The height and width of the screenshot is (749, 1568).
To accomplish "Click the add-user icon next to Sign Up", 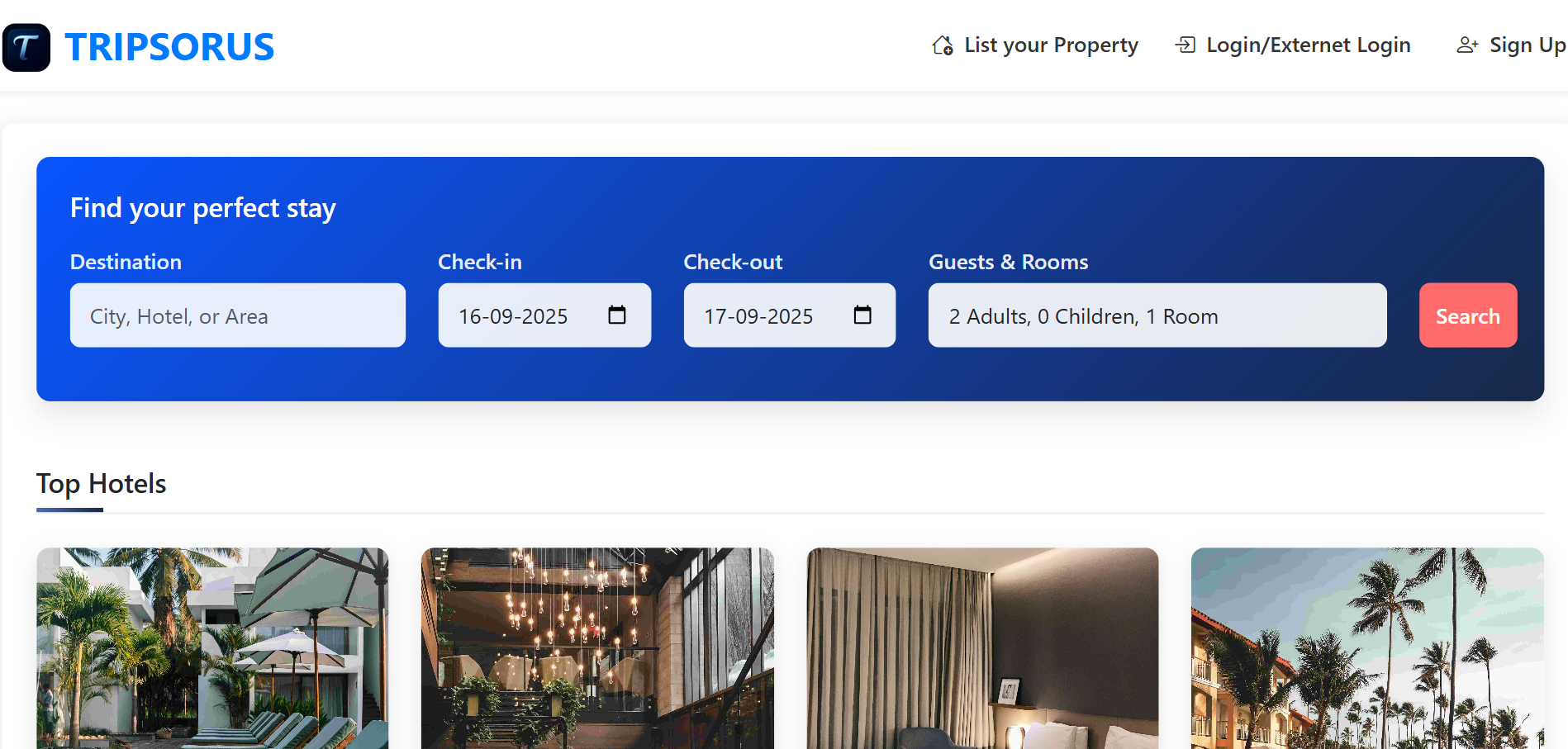I will click(x=1467, y=45).
